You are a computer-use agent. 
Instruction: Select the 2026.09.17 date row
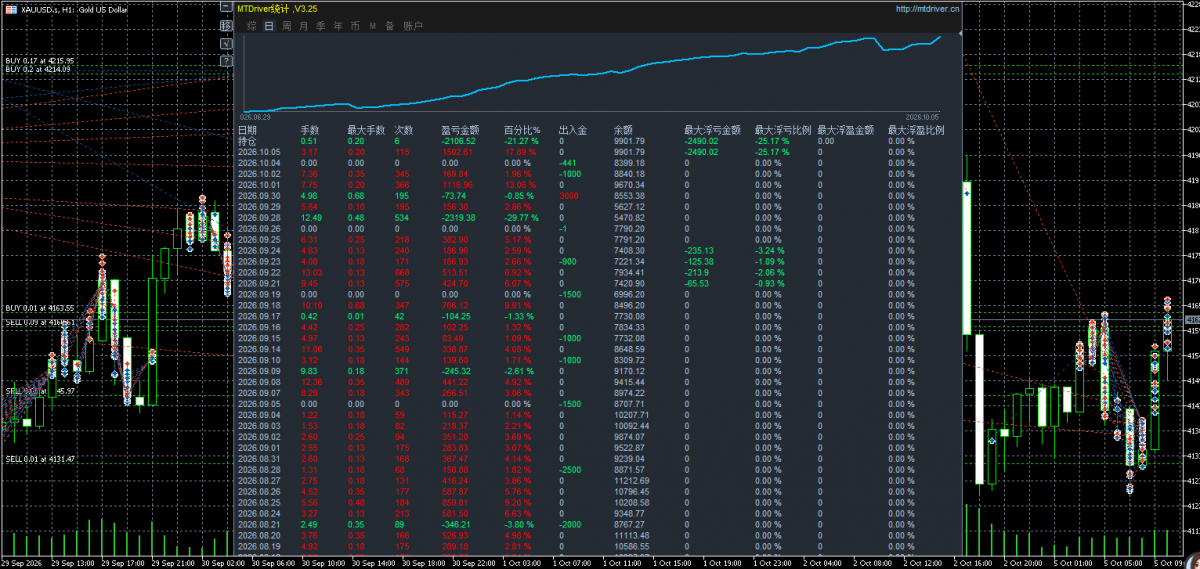(x=257, y=316)
